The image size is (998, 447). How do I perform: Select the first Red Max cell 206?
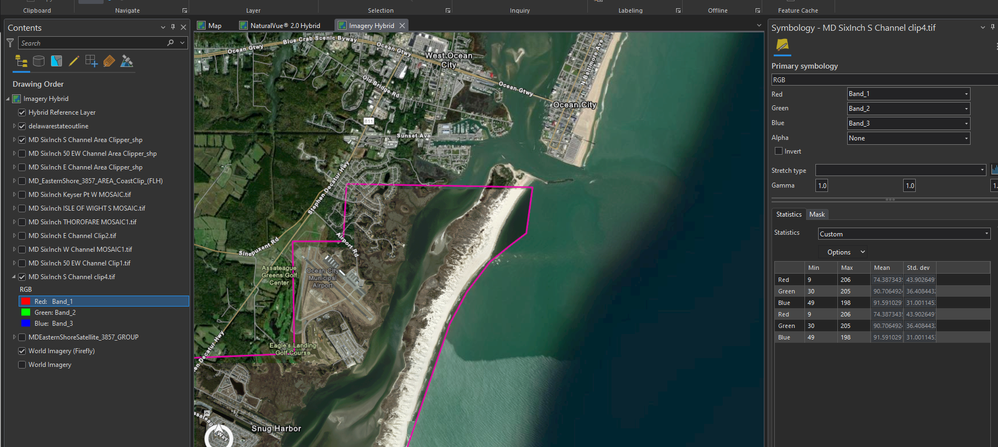pos(853,280)
